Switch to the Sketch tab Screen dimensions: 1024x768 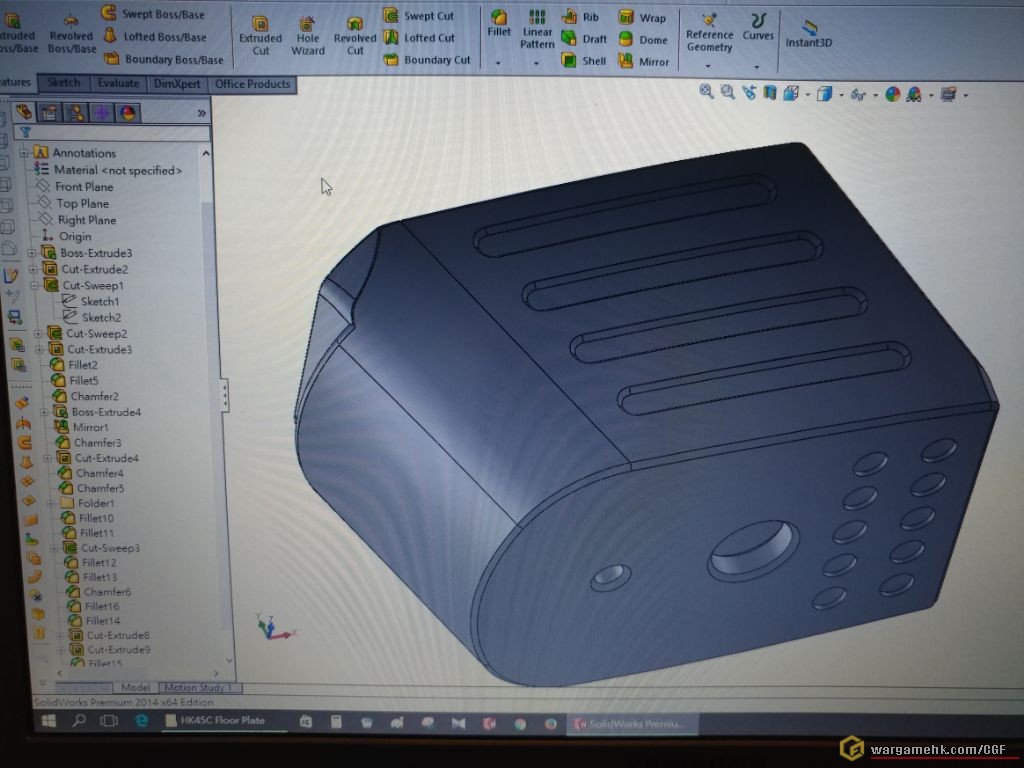[64, 83]
